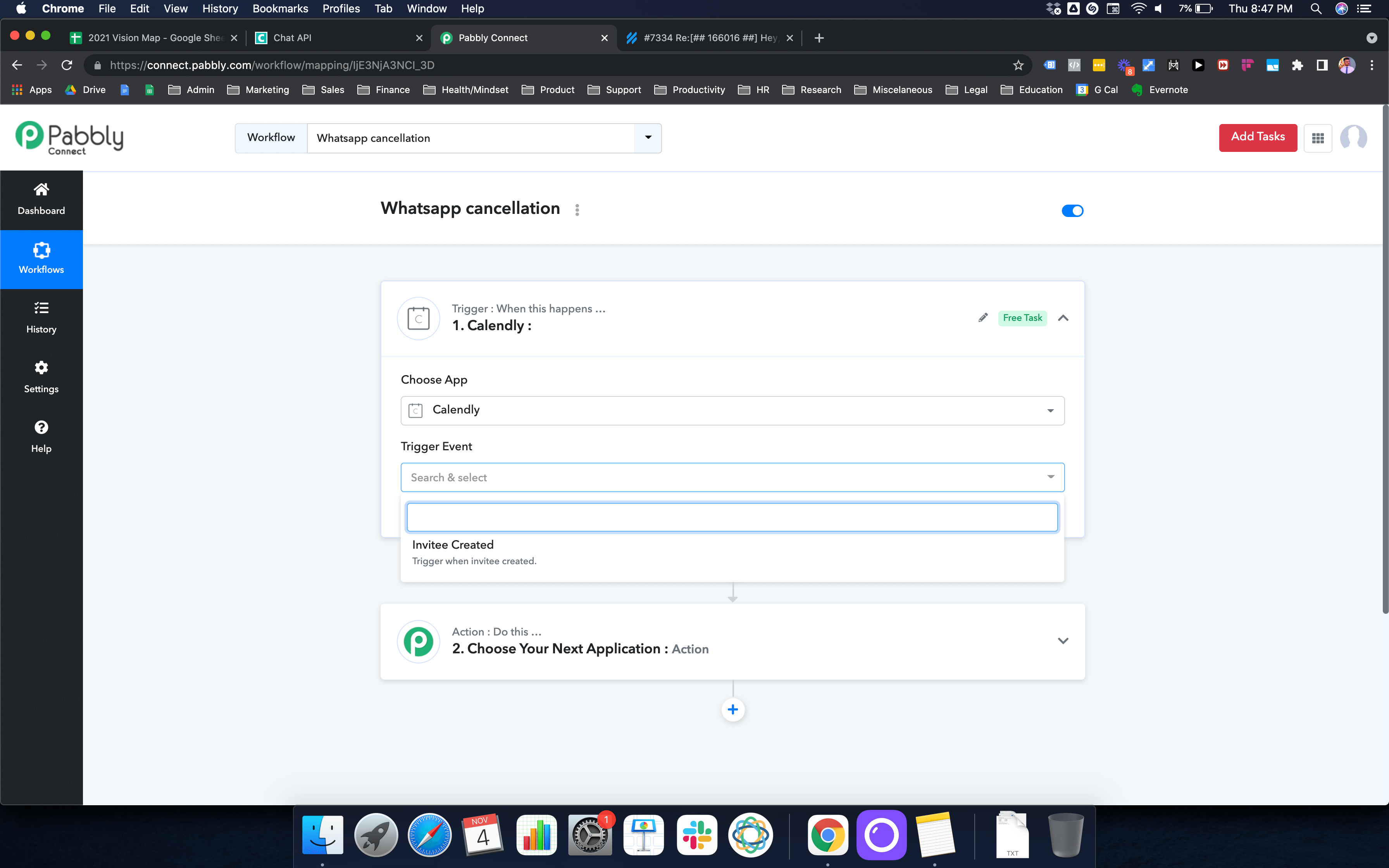Click the Pabbly Connect logo

point(69,138)
